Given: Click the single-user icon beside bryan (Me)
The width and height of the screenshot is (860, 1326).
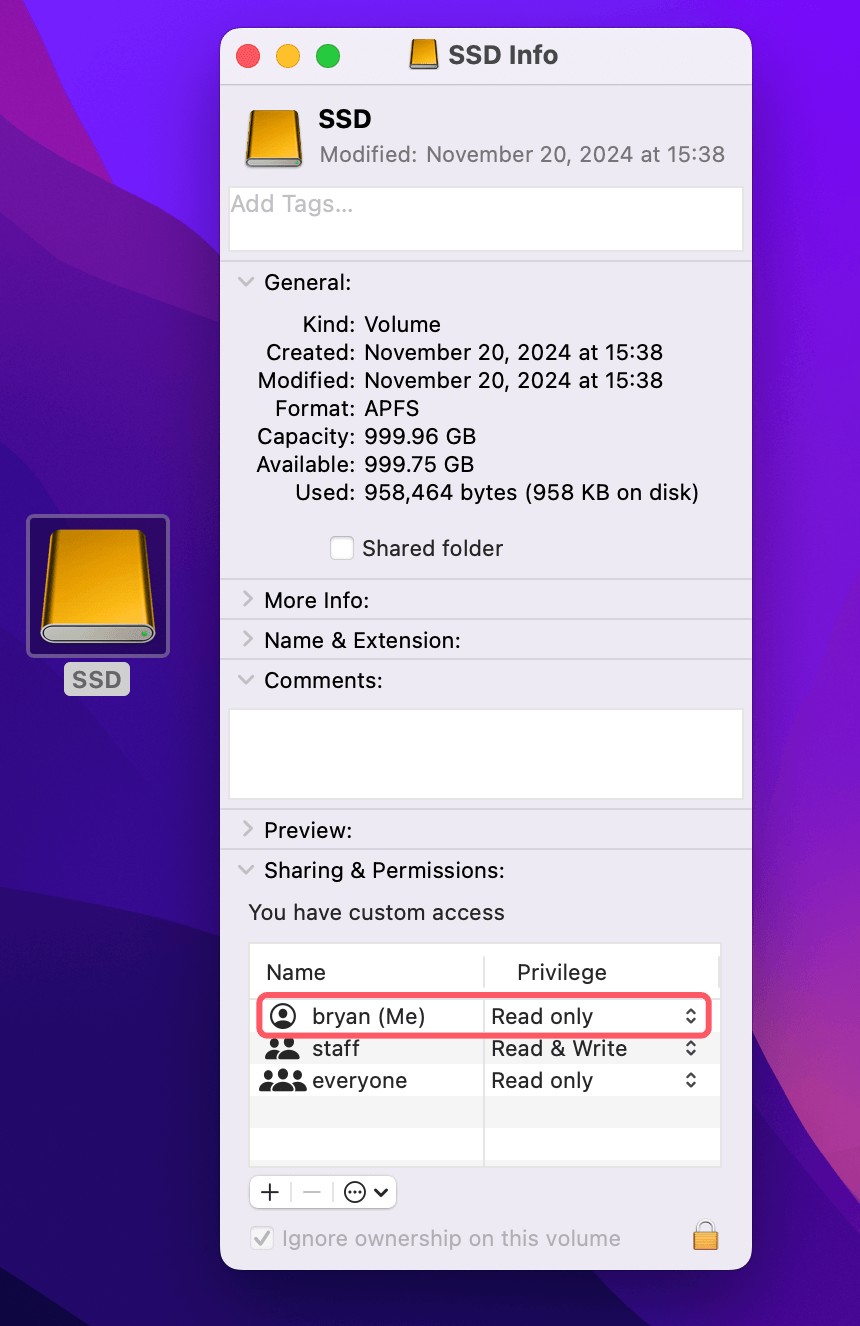Looking at the screenshot, I should pyautogui.click(x=284, y=1016).
